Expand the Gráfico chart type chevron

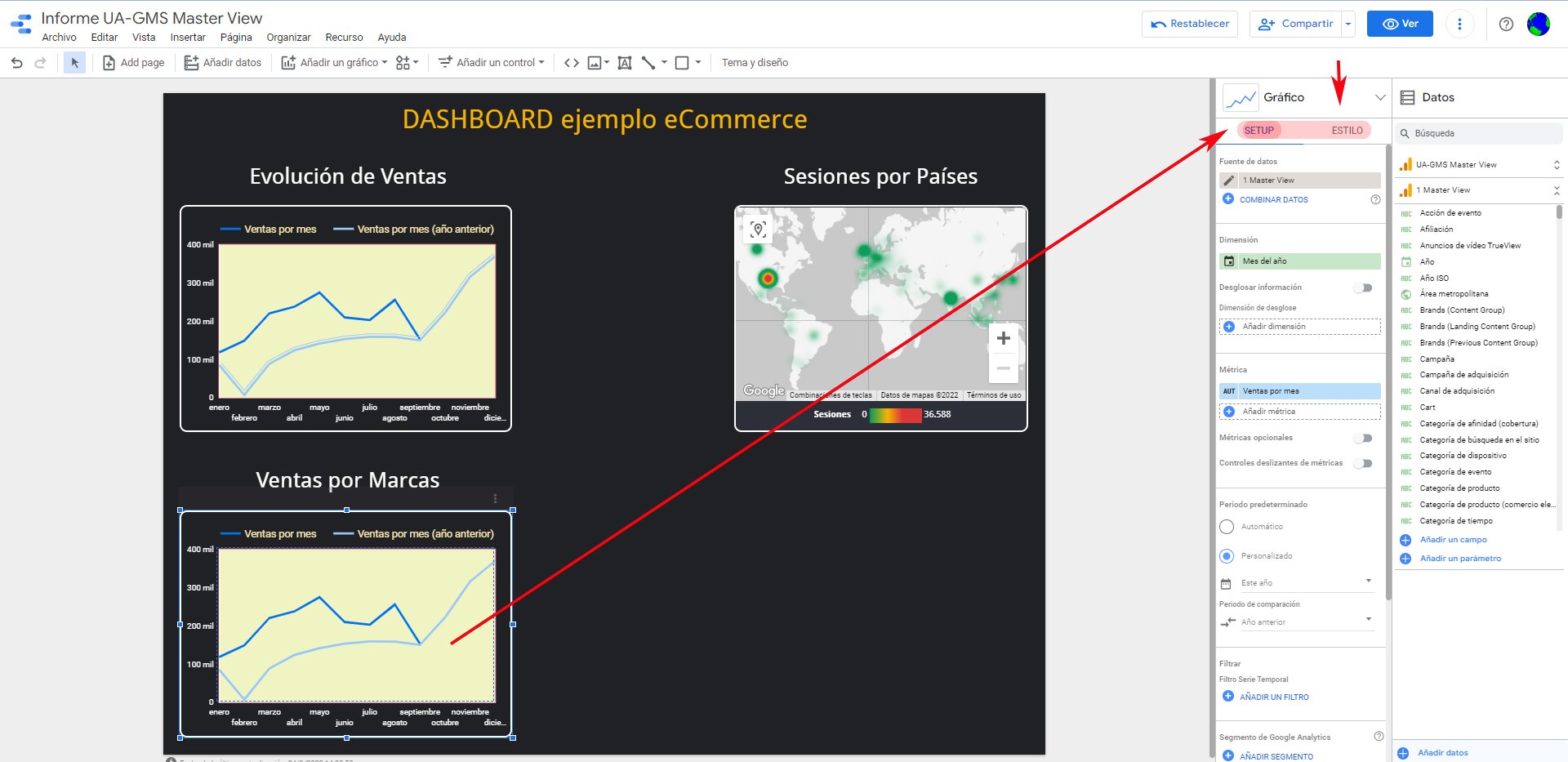click(1380, 97)
